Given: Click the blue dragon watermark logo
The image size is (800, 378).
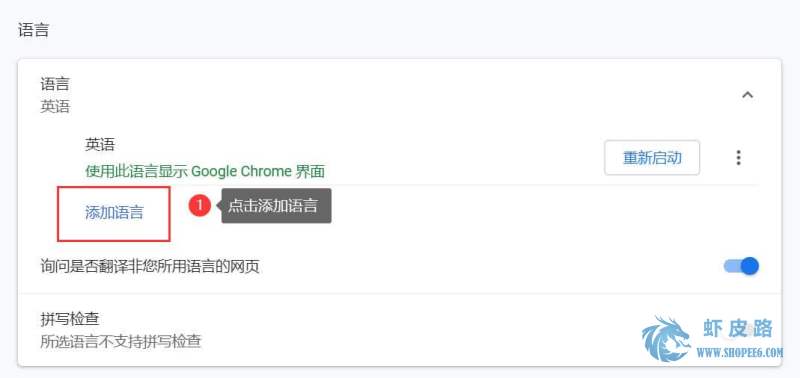Looking at the screenshot, I should click(x=666, y=339).
